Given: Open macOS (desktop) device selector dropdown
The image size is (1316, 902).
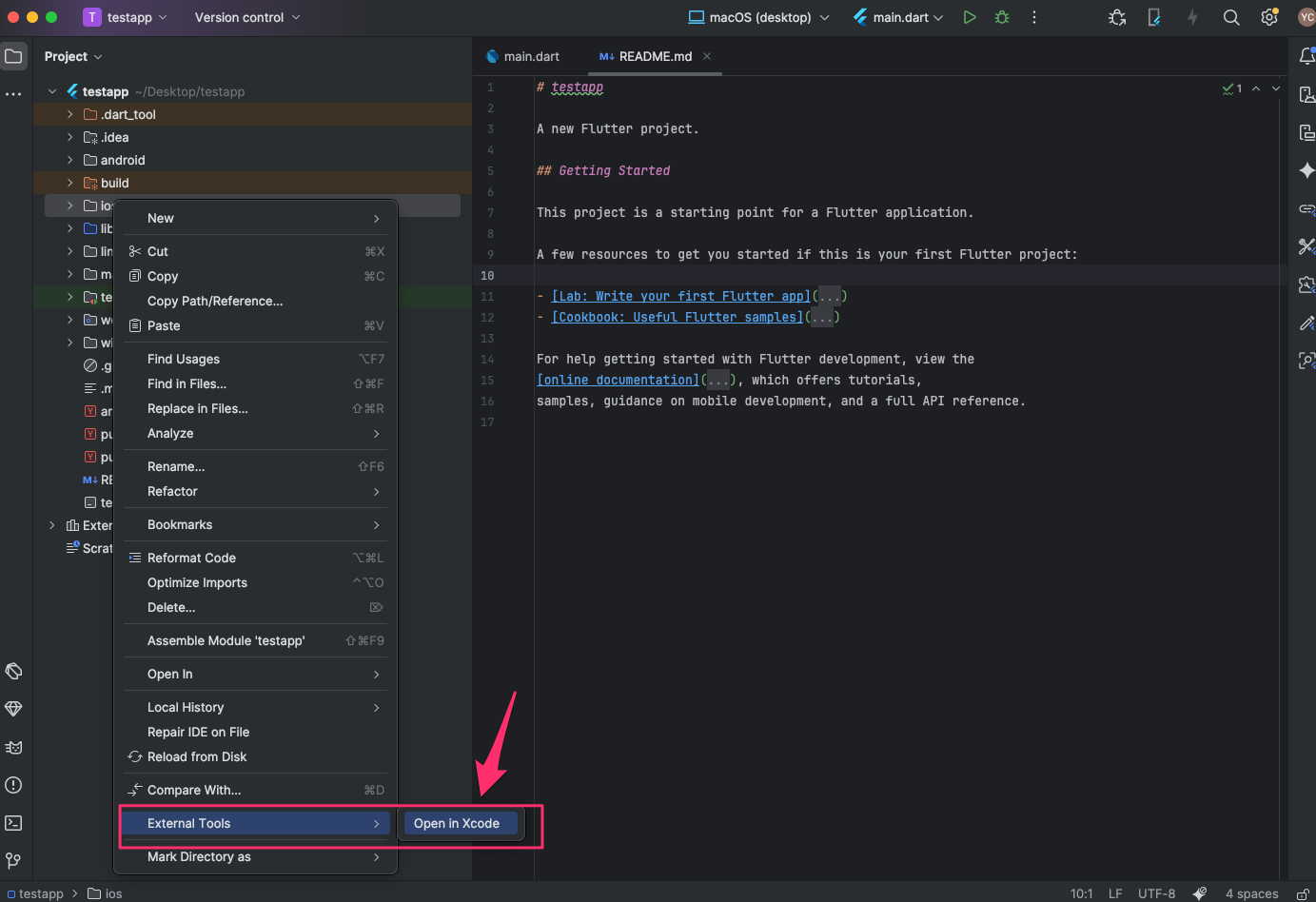Looking at the screenshot, I should coord(758,17).
